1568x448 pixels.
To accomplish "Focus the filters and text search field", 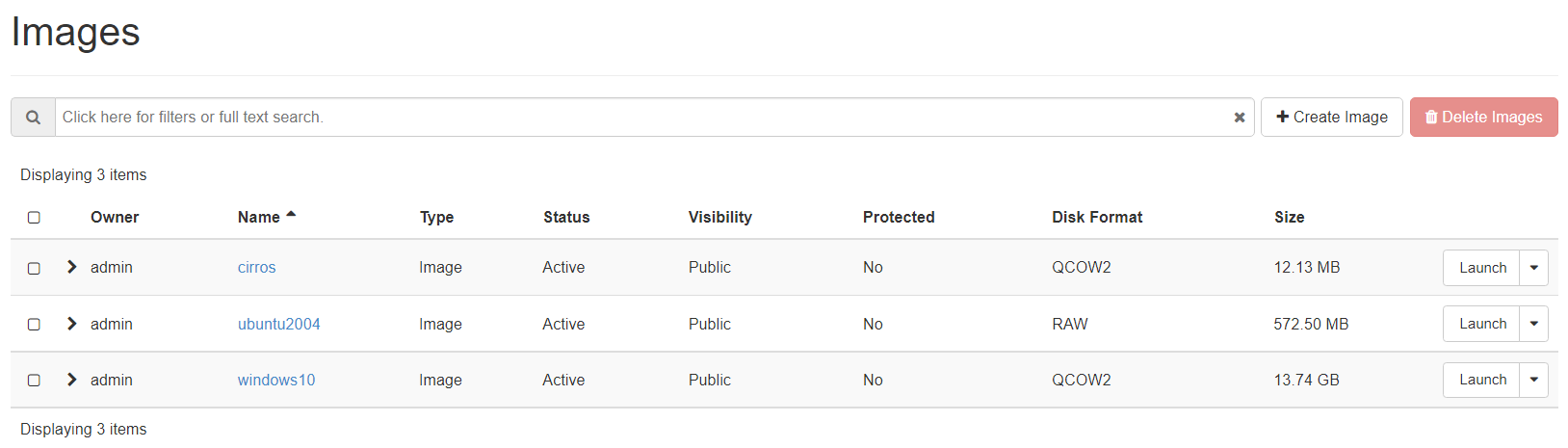I will click(x=636, y=118).
